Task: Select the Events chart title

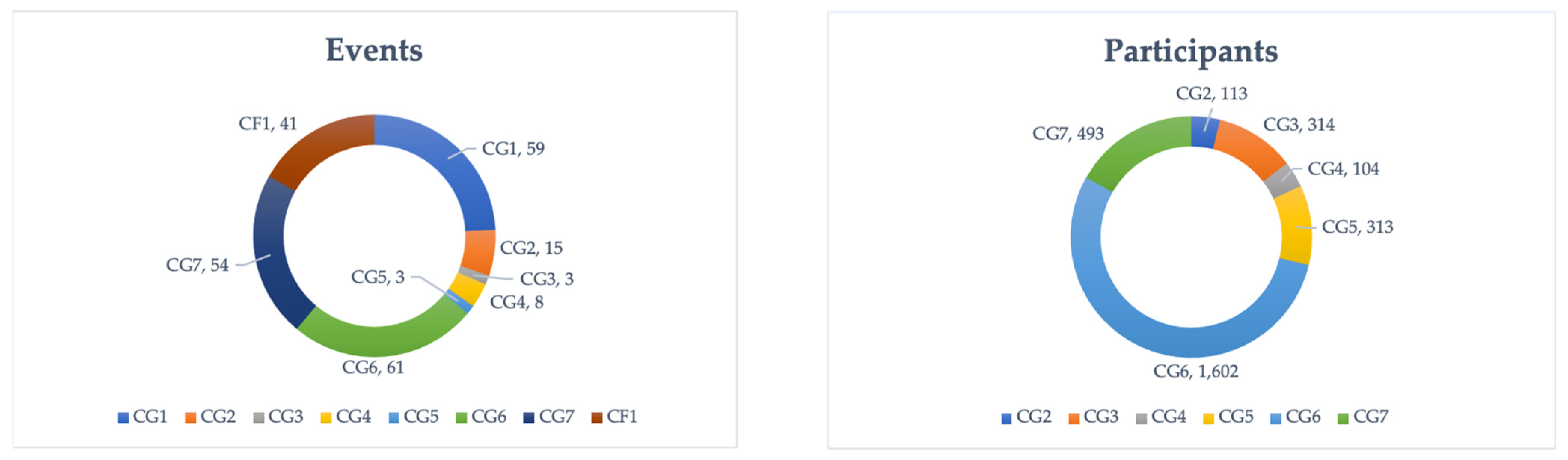Action: coord(374,50)
